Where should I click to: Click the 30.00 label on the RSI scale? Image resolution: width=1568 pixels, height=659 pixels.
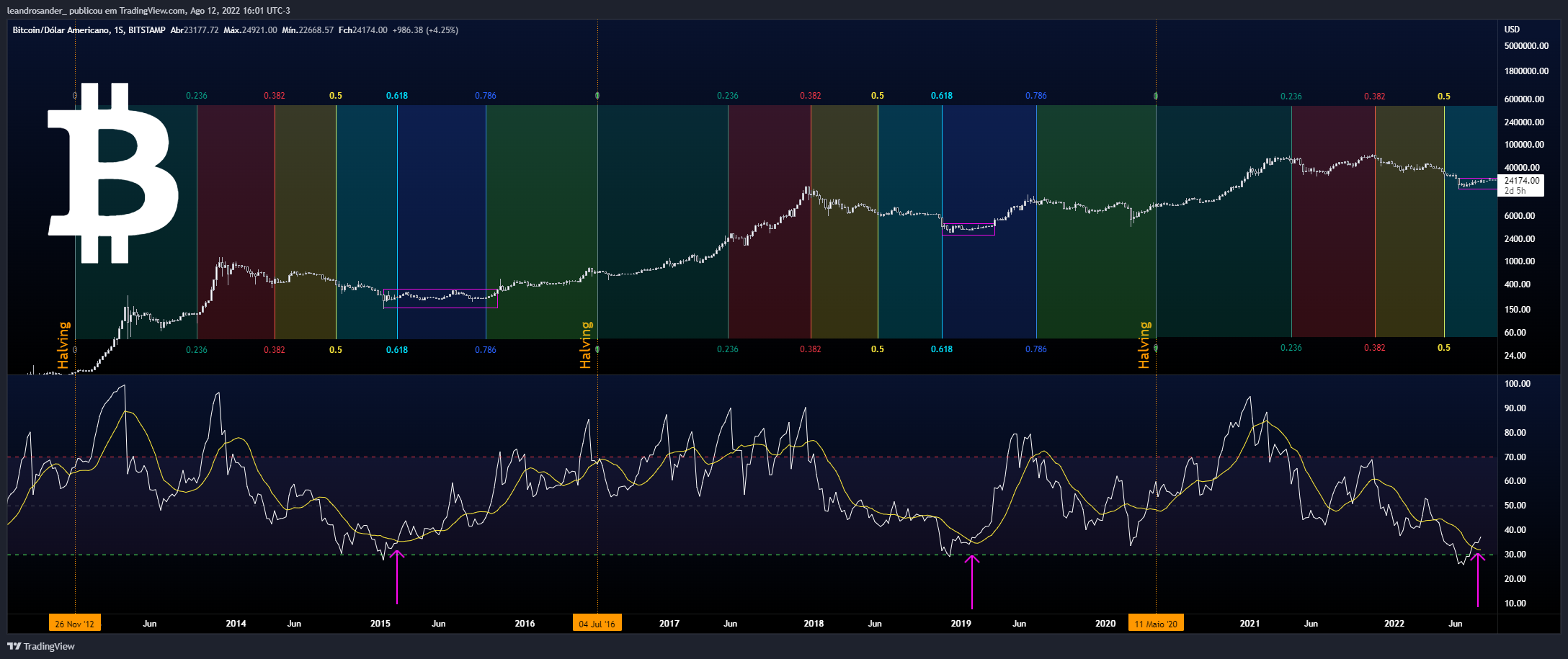[1515, 555]
